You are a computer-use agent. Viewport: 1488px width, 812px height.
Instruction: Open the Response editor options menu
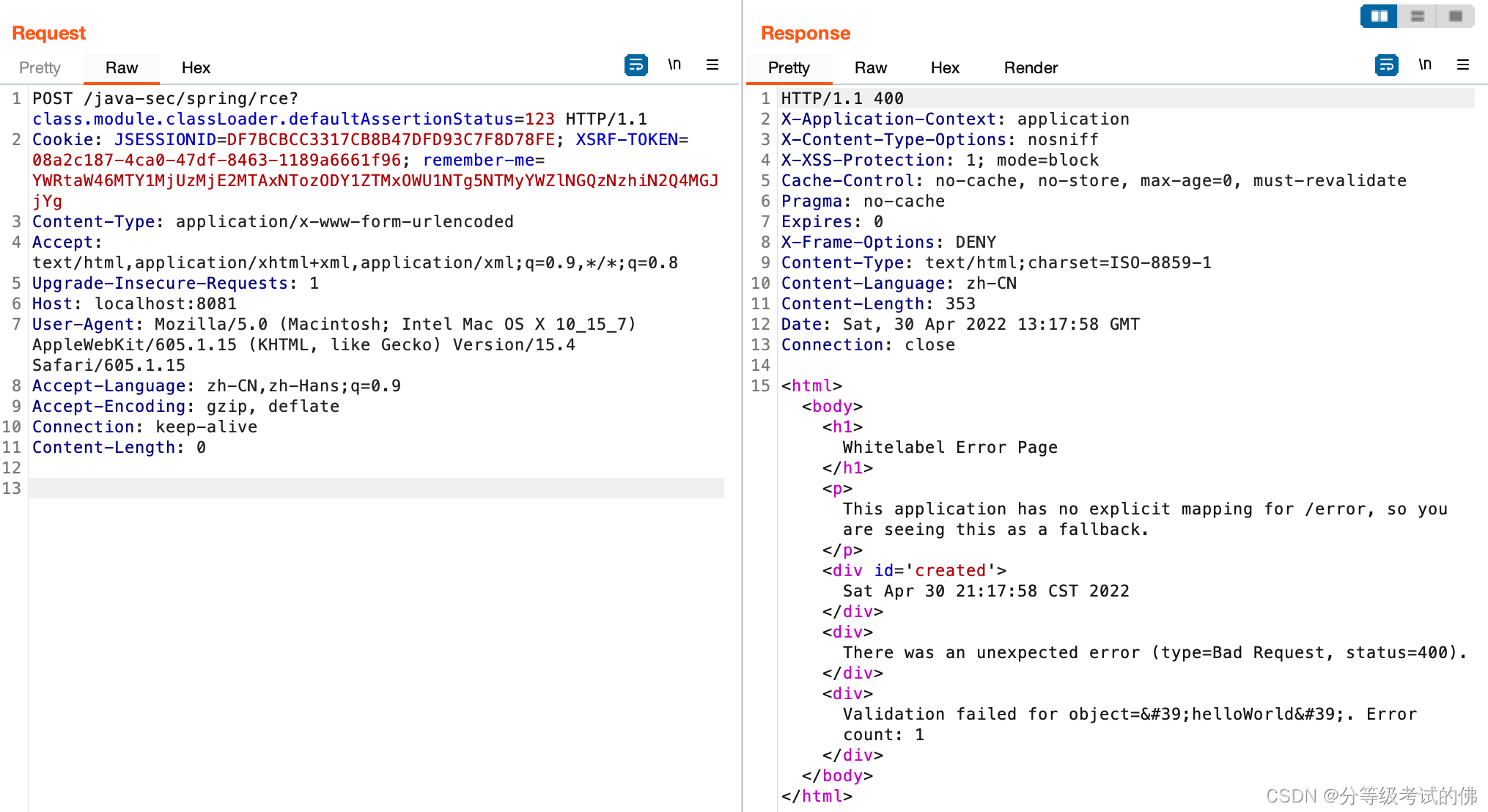pyautogui.click(x=1463, y=65)
